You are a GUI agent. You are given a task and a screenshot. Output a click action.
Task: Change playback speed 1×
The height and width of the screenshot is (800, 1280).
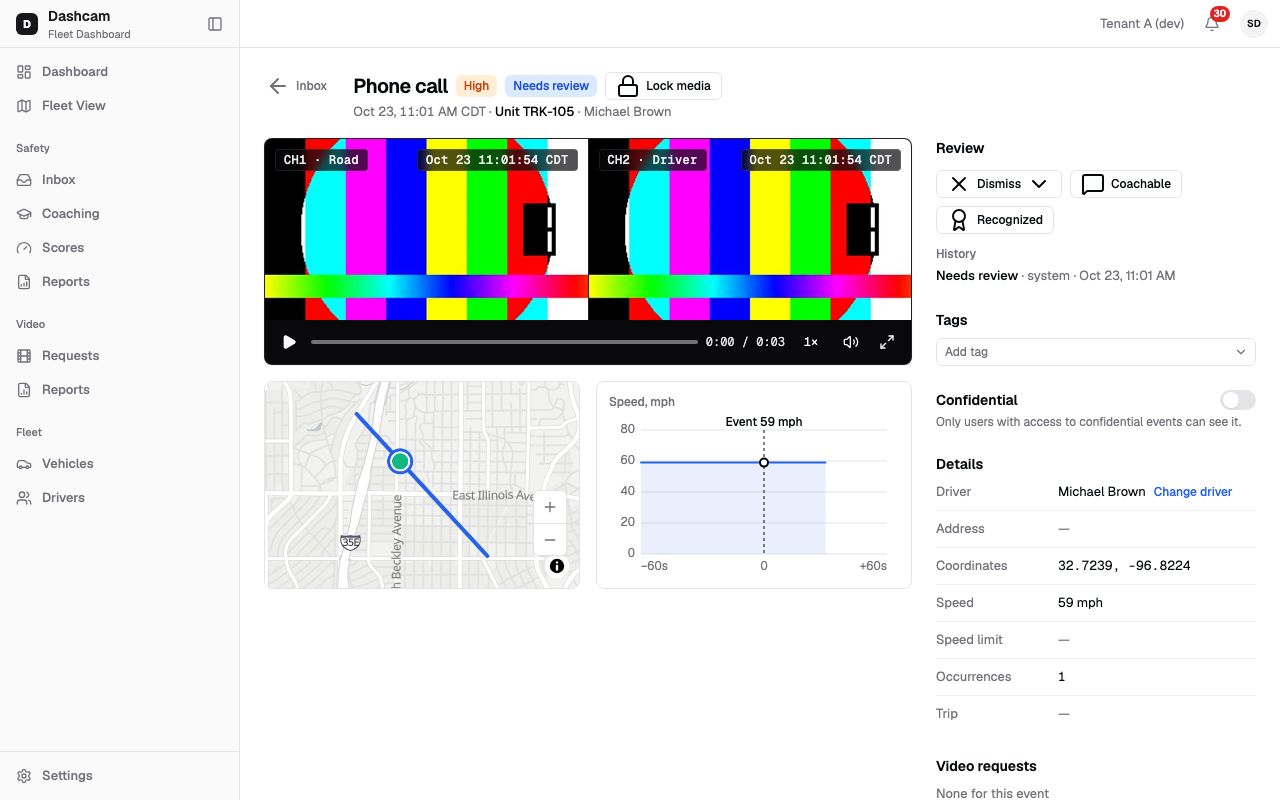click(811, 342)
